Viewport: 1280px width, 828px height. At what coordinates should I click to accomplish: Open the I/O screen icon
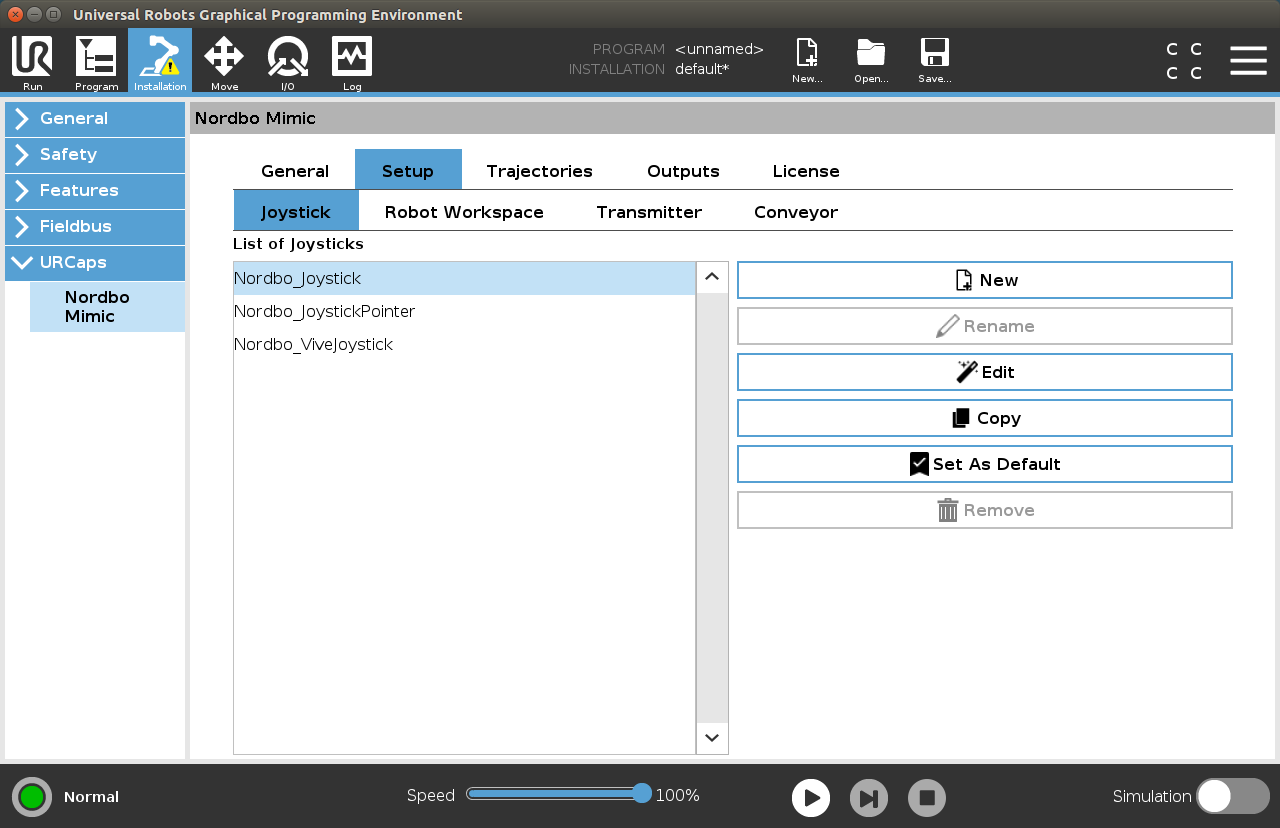(x=288, y=62)
